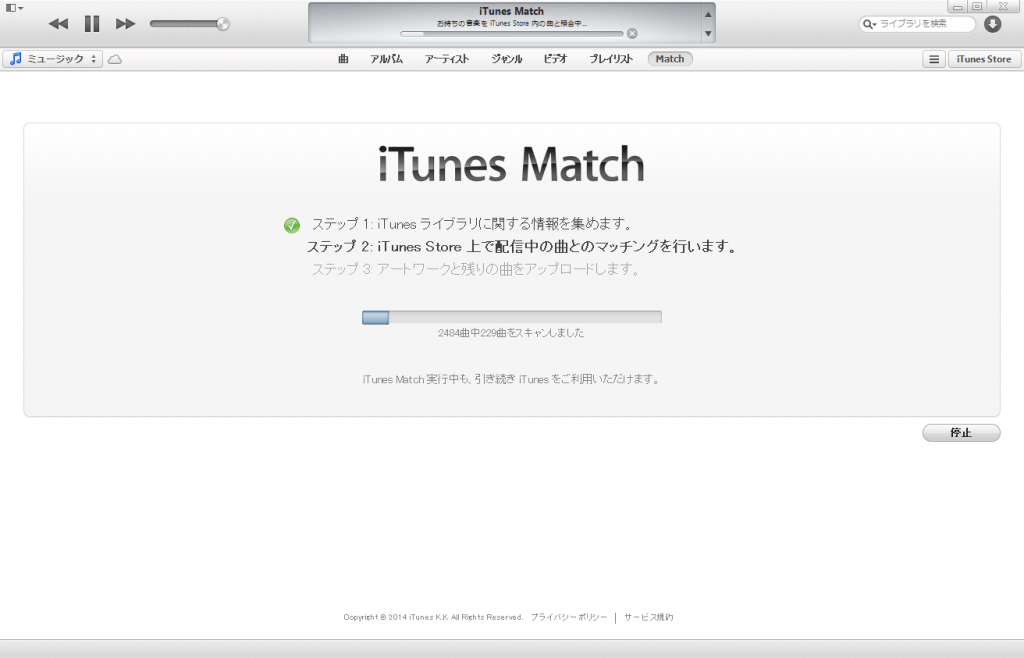Screen dimensions: 1024x658
Task: Click the iTunes Match 実行中も usage note
Action: 511,379
